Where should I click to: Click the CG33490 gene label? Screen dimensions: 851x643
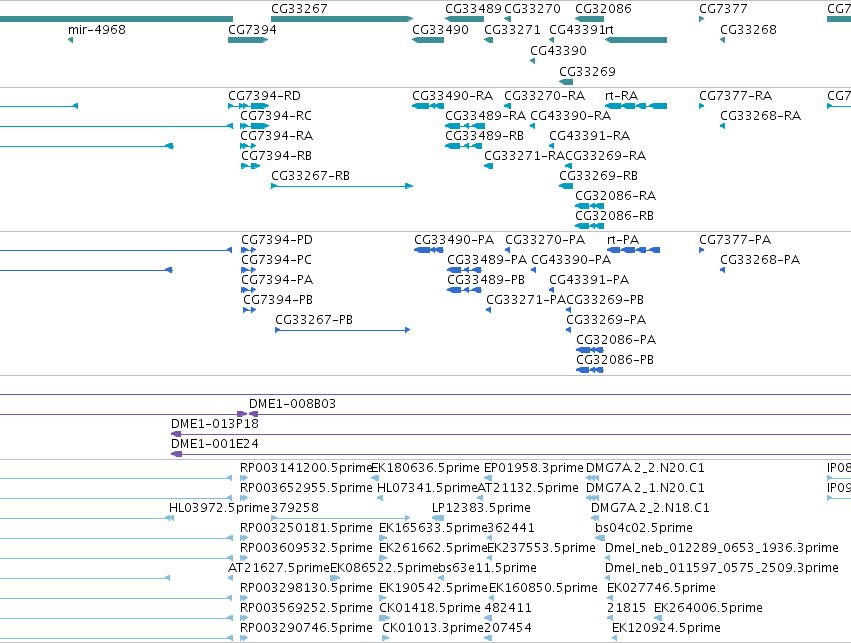(440, 30)
